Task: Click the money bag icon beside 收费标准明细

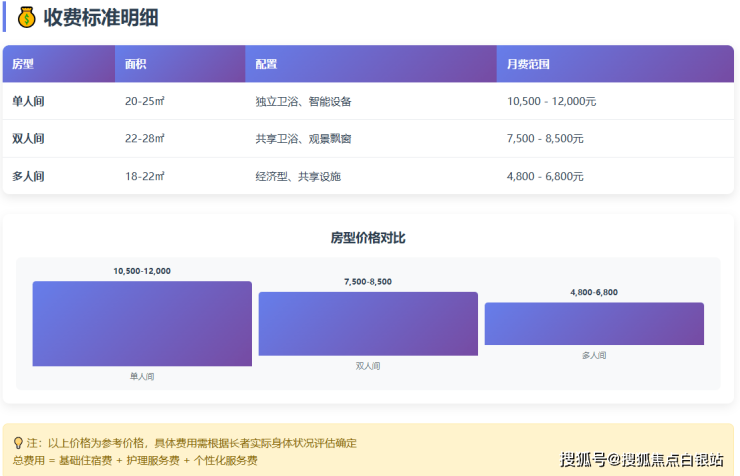Action: coord(27,17)
